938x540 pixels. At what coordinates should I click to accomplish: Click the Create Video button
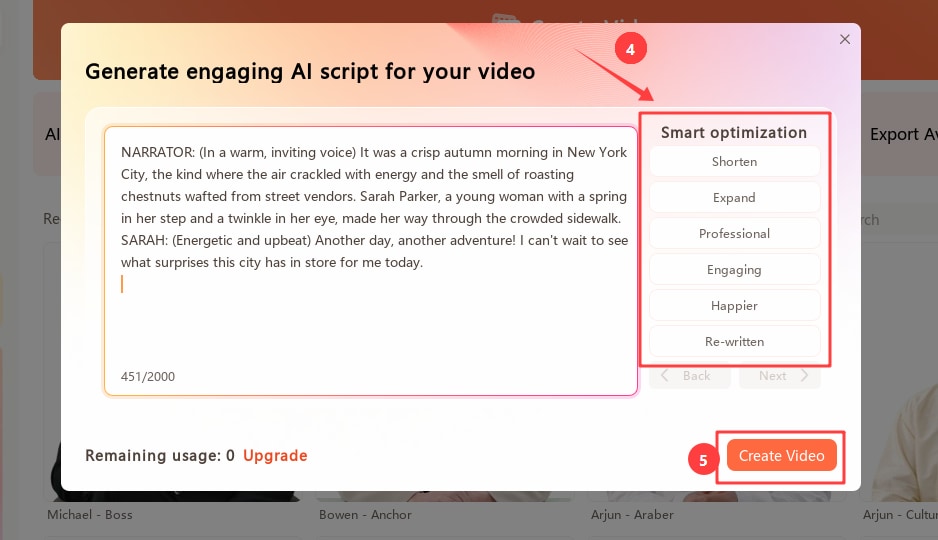pos(781,456)
